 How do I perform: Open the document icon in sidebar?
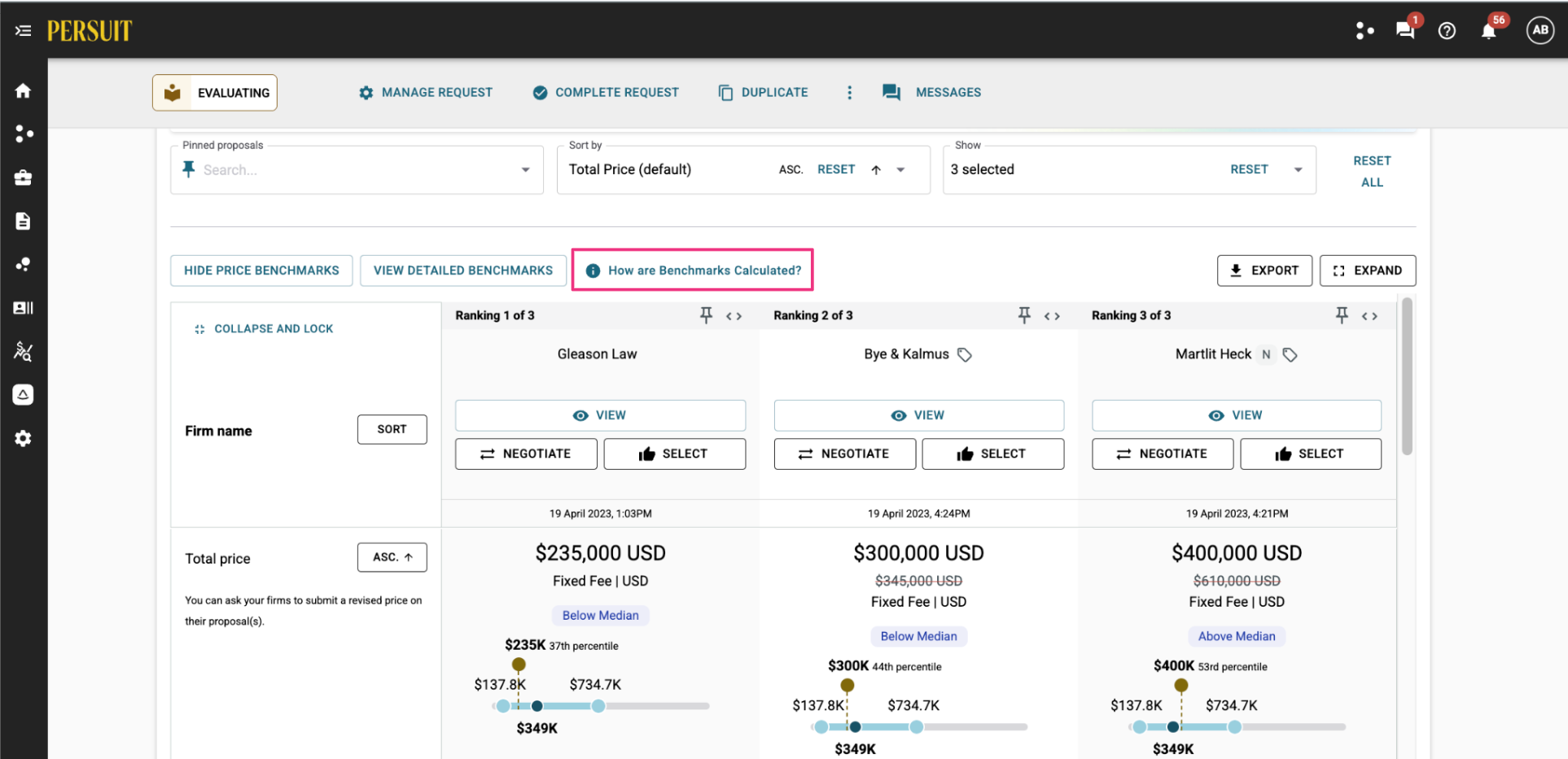(x=23, y=222)
